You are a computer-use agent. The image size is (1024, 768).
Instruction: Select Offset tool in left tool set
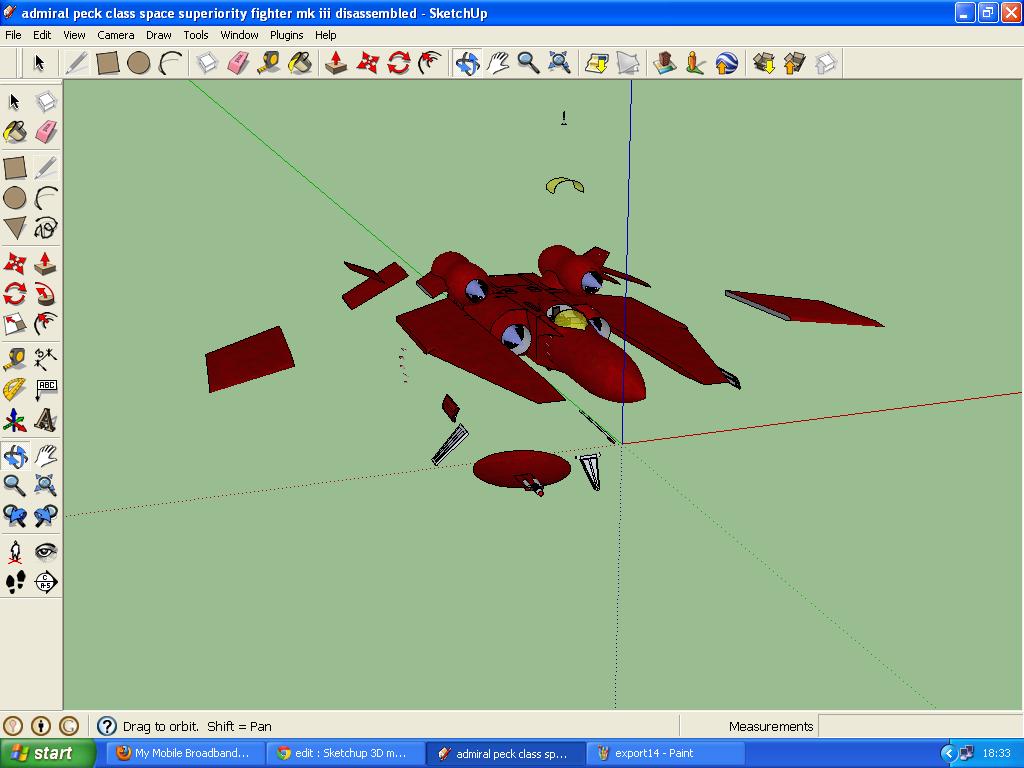[x=46, y=324]
